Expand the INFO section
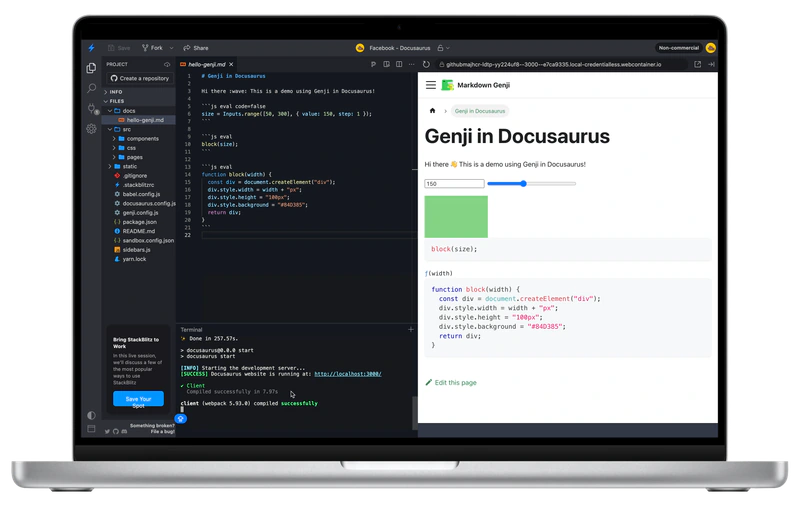 [139, 92]
